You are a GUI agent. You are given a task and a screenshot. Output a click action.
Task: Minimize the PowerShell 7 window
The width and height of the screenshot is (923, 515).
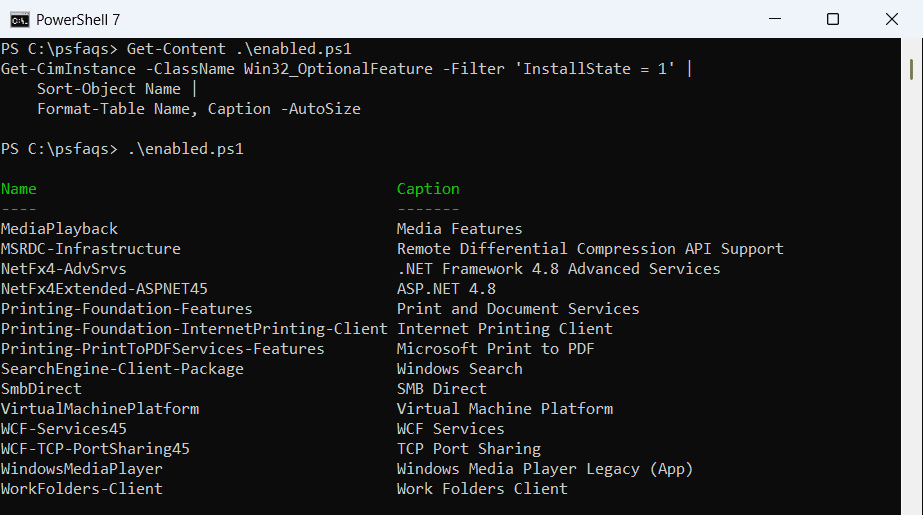tap(775, 19)
